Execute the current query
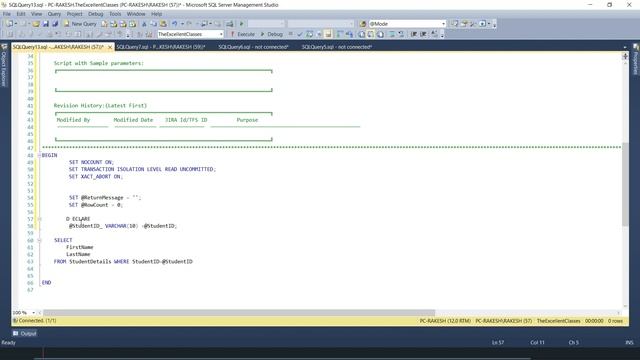Viewport: 640px width, 360px height. pyautogui.click(x=242, y=34)
